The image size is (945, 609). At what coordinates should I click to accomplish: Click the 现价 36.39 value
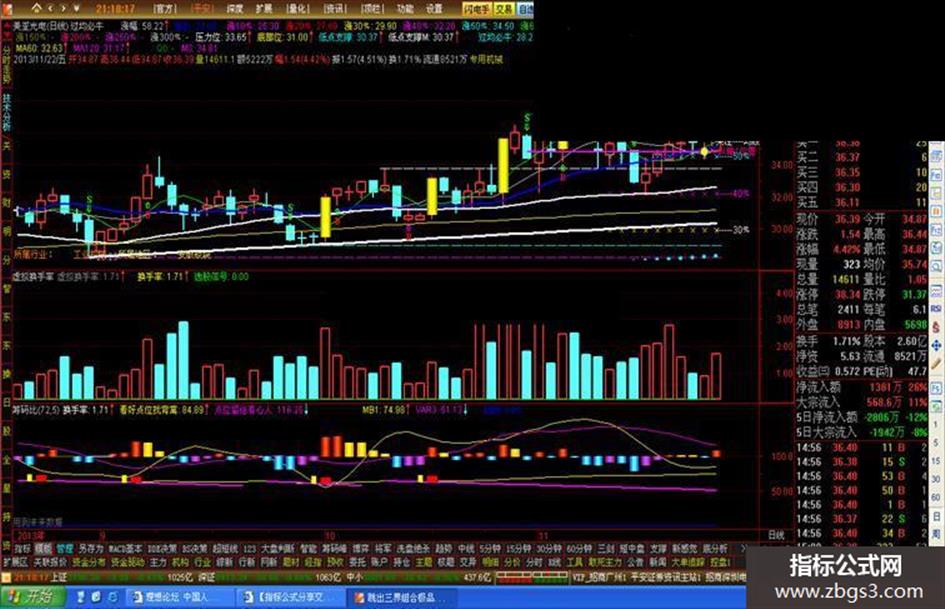click(847, 219)
